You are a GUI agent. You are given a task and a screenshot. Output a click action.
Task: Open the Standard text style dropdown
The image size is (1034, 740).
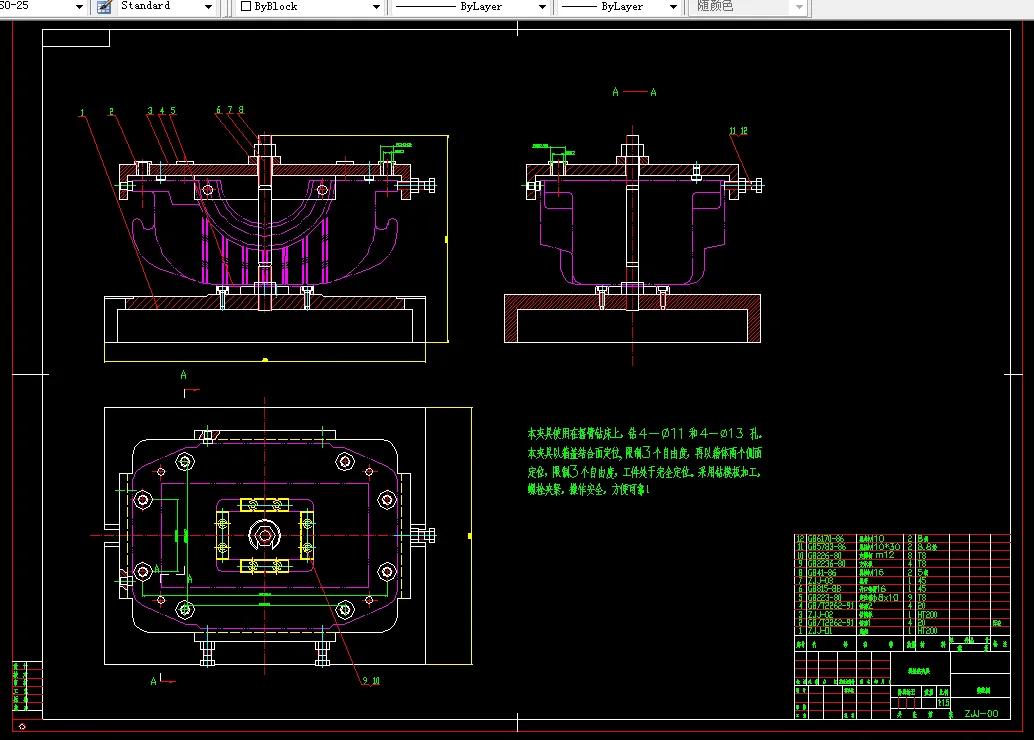208,7
